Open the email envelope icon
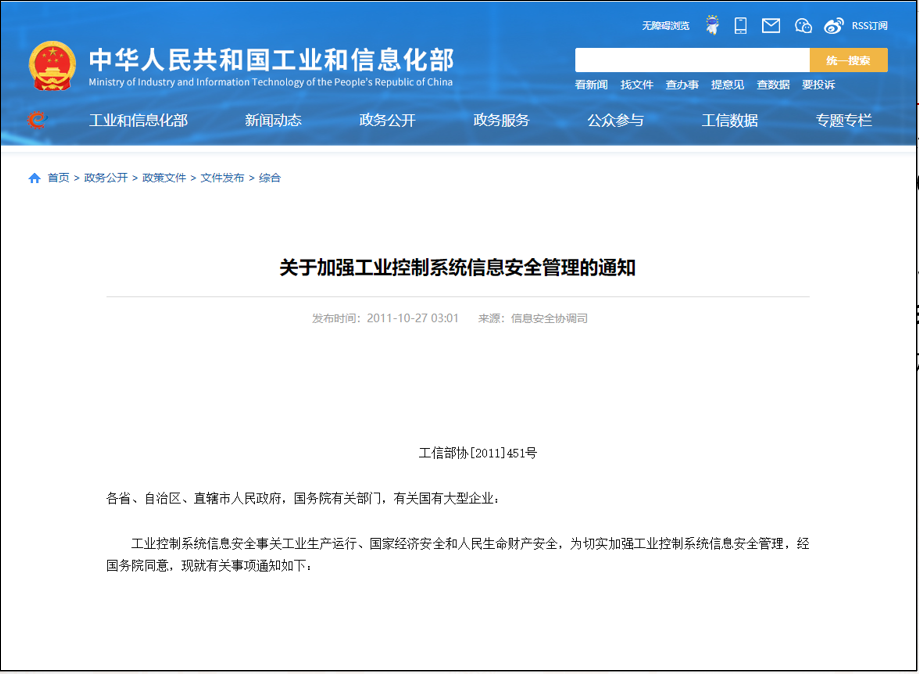 [x=771, y=25]
